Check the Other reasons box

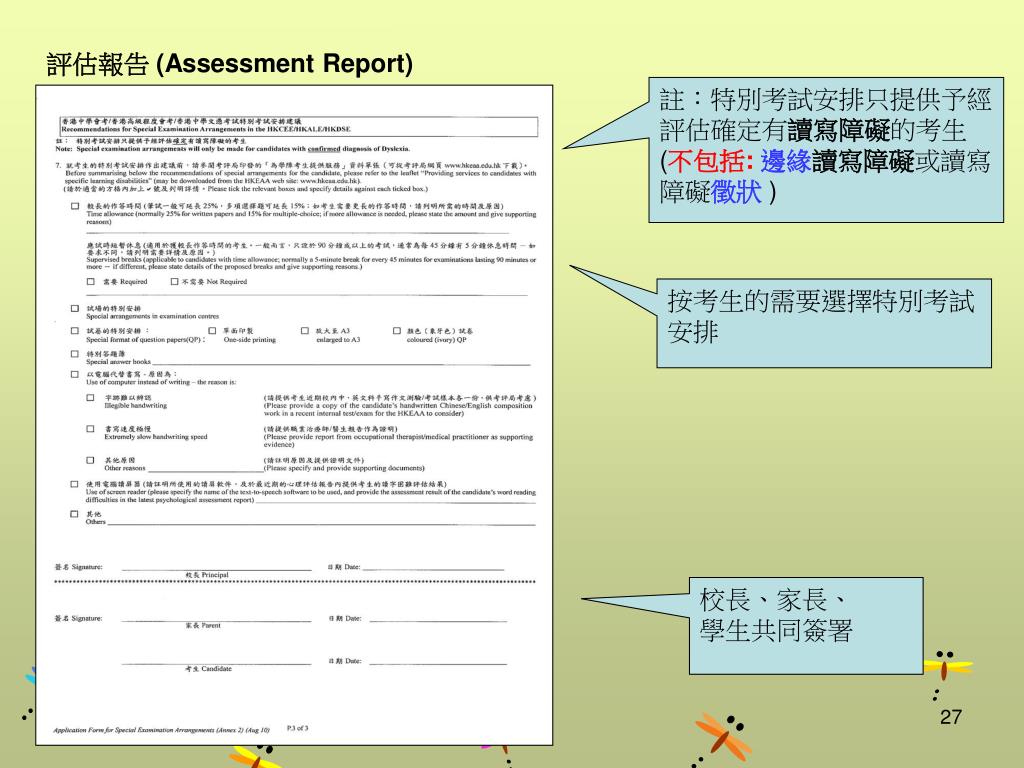click(x=91, y=460)
